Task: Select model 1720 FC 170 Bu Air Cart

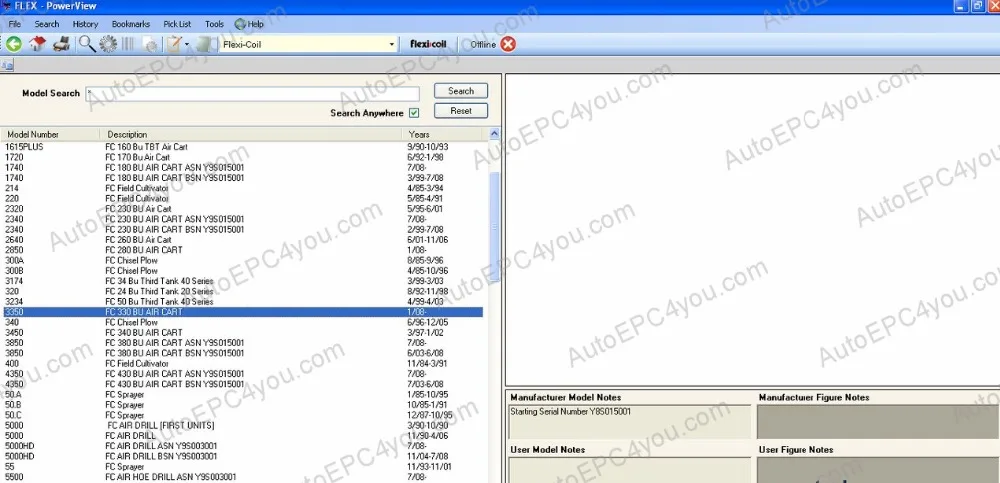Action: (x=242, y=157)
